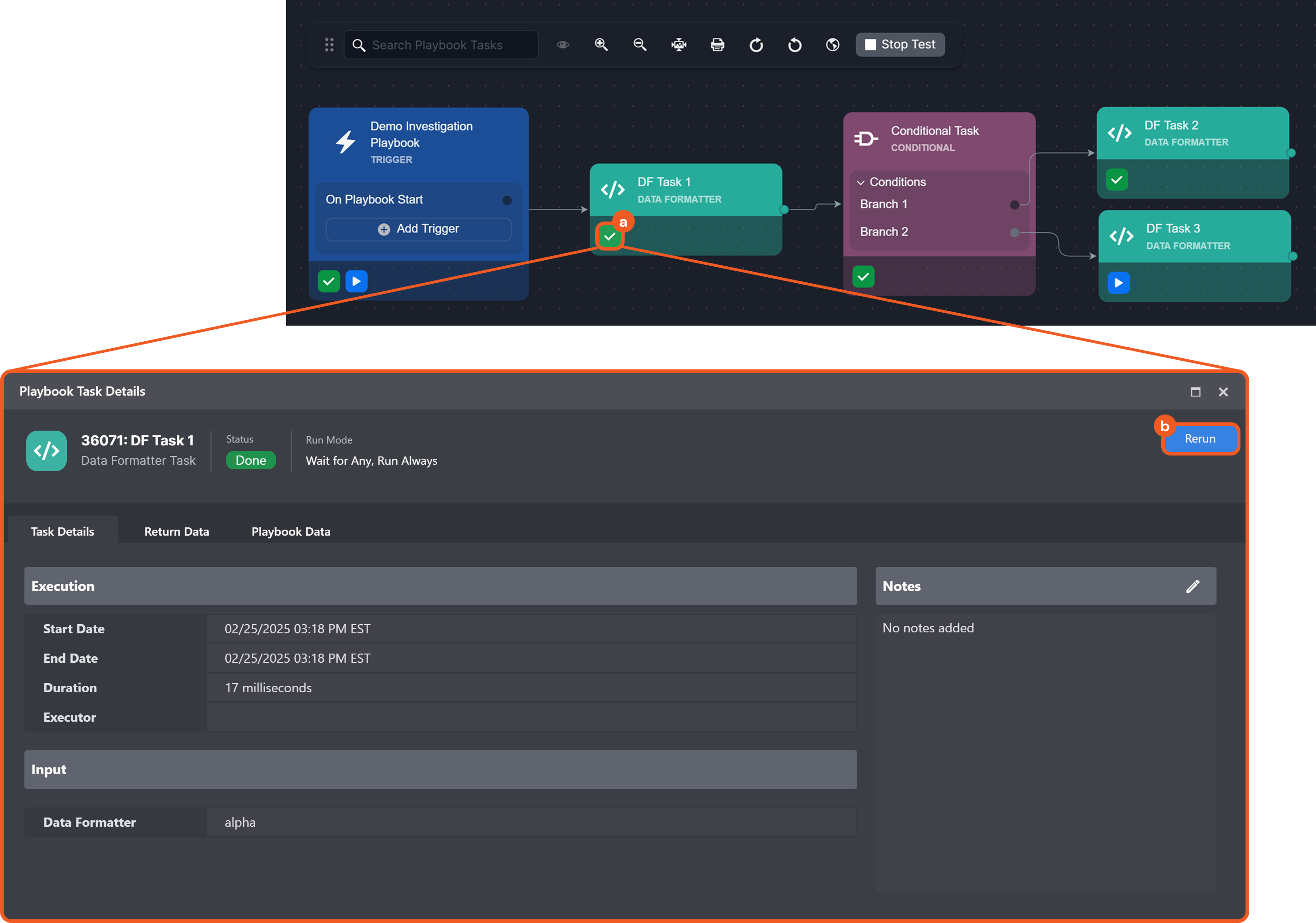The width and height of the screenshot is (1316, 923).
Task: Collapse the Conditions section chevron
Action: 860,182
